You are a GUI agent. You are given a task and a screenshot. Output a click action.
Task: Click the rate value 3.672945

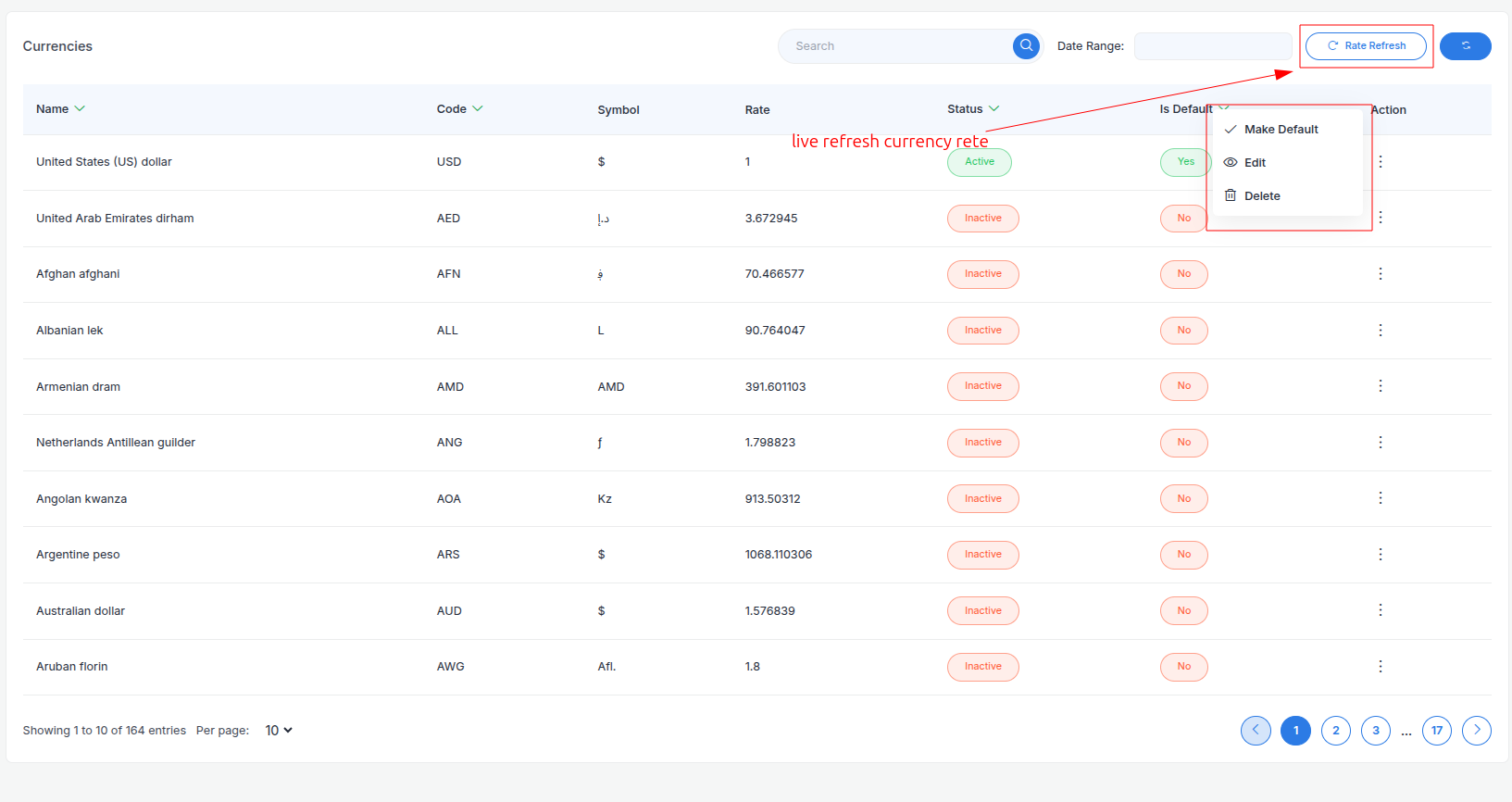(771, 219)
